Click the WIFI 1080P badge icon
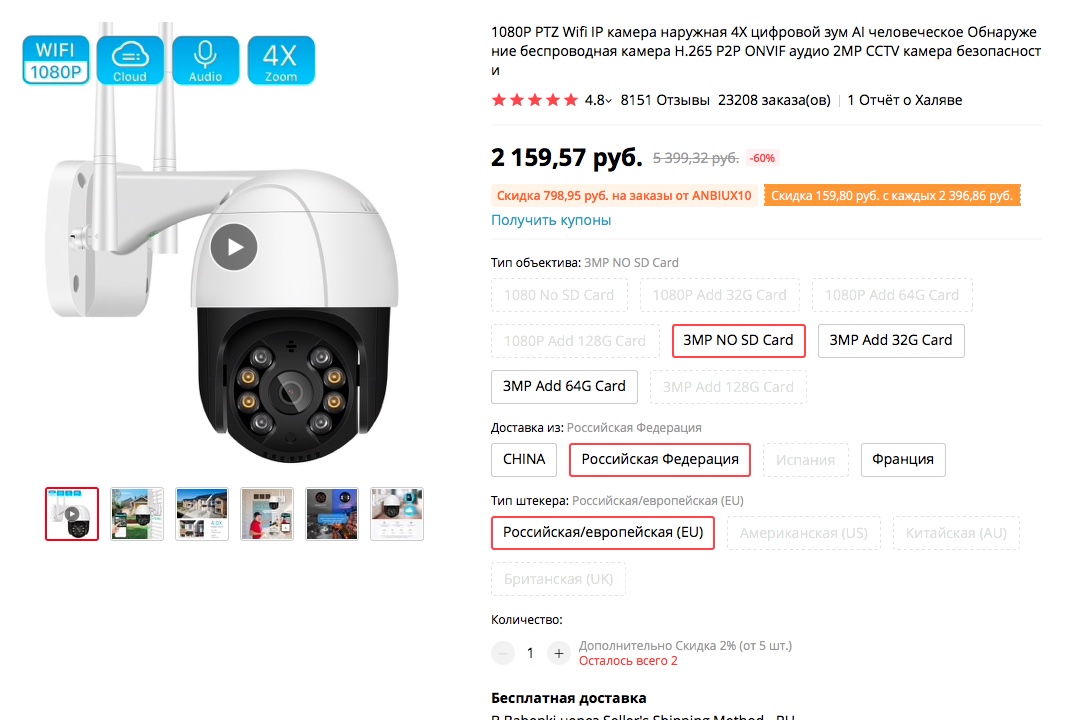The image size is (1068, 720). [x=56, y=60]
